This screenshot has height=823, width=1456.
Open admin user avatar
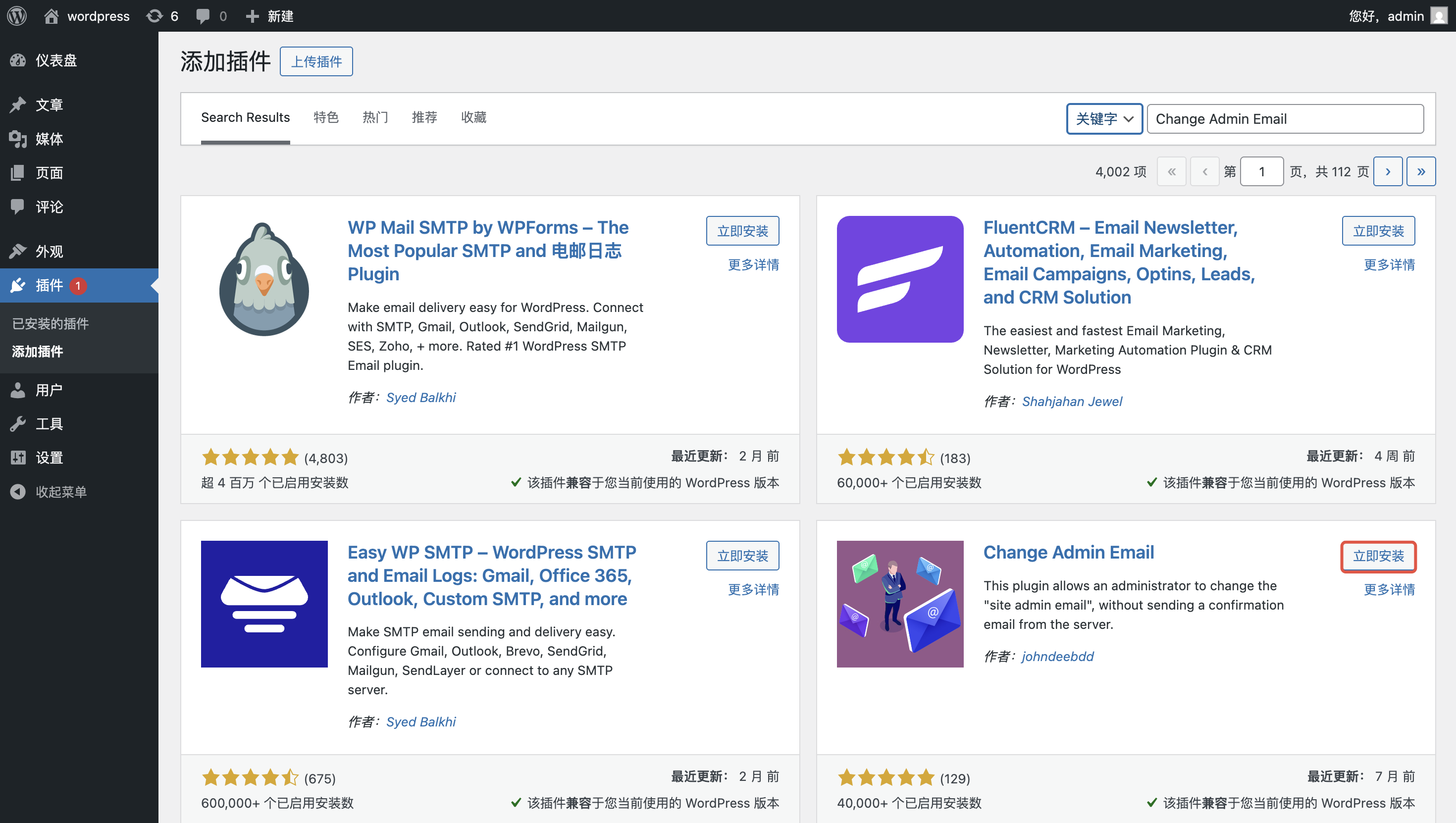(x=1439, y=16)
